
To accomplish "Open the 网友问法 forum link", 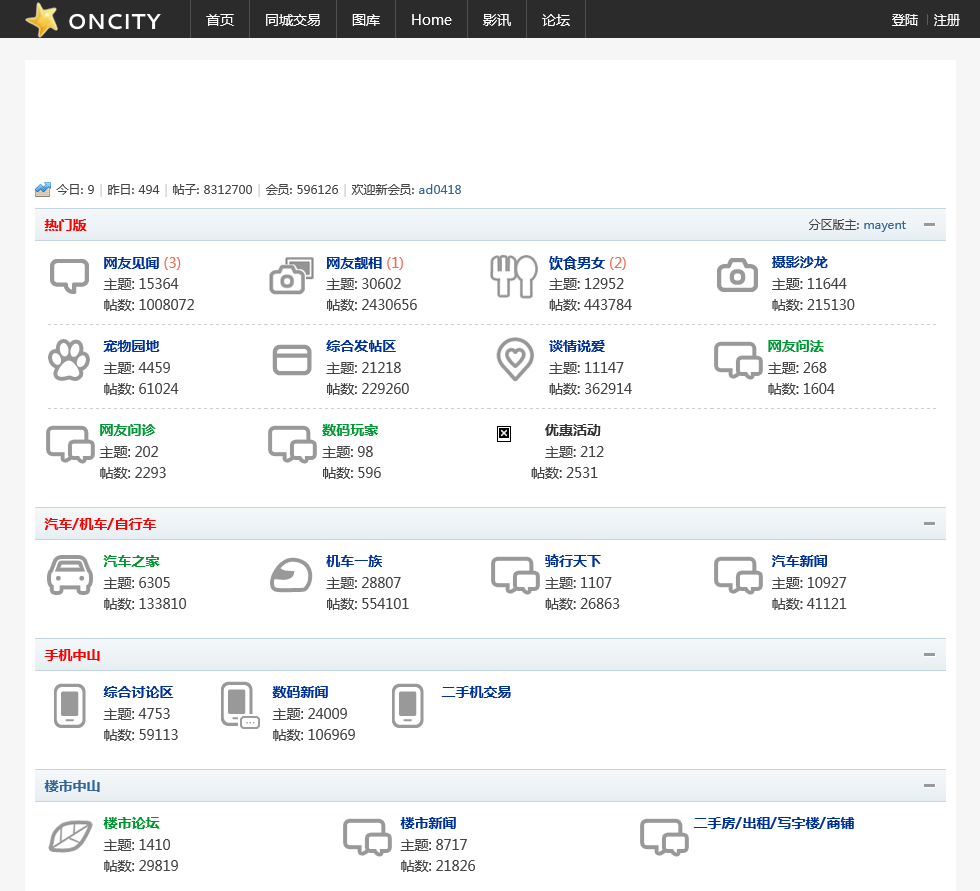I will click(796, 346).
